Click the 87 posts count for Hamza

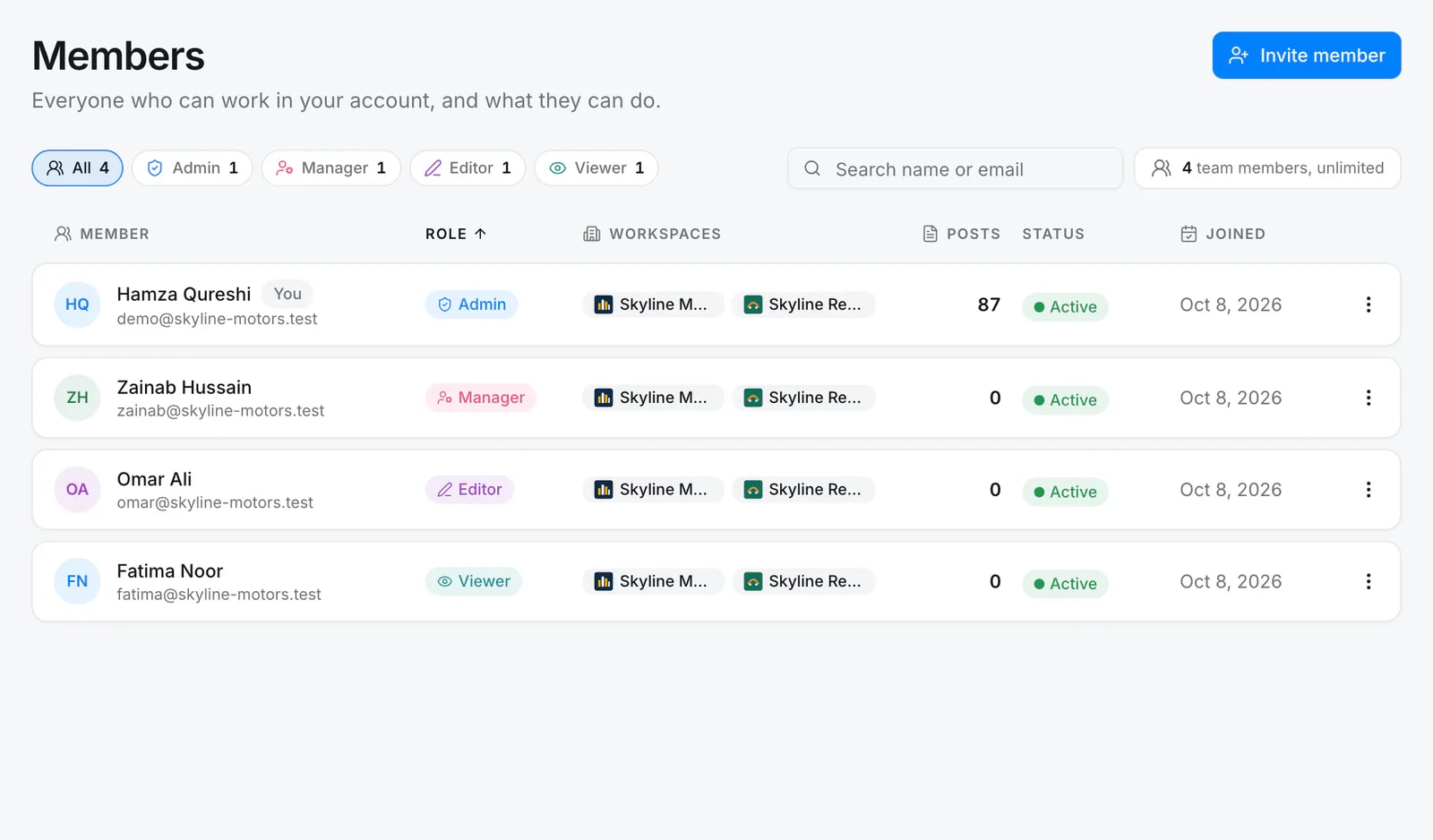[x=989, y=304]
